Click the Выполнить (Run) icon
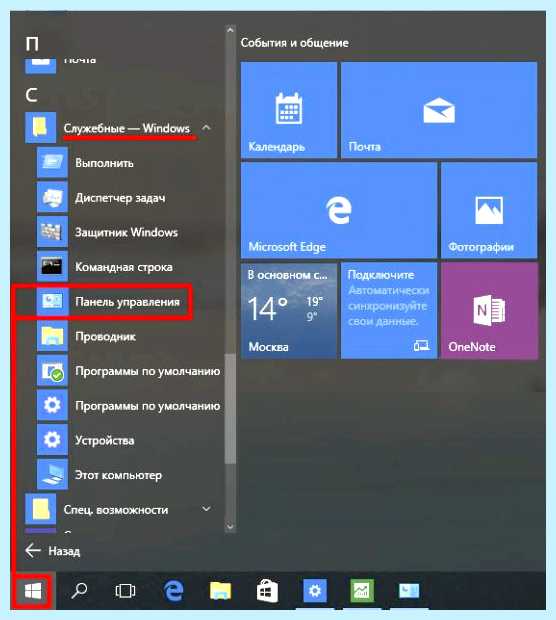The width and height of the screenshot is (556, 620). (x=52, y=163)
